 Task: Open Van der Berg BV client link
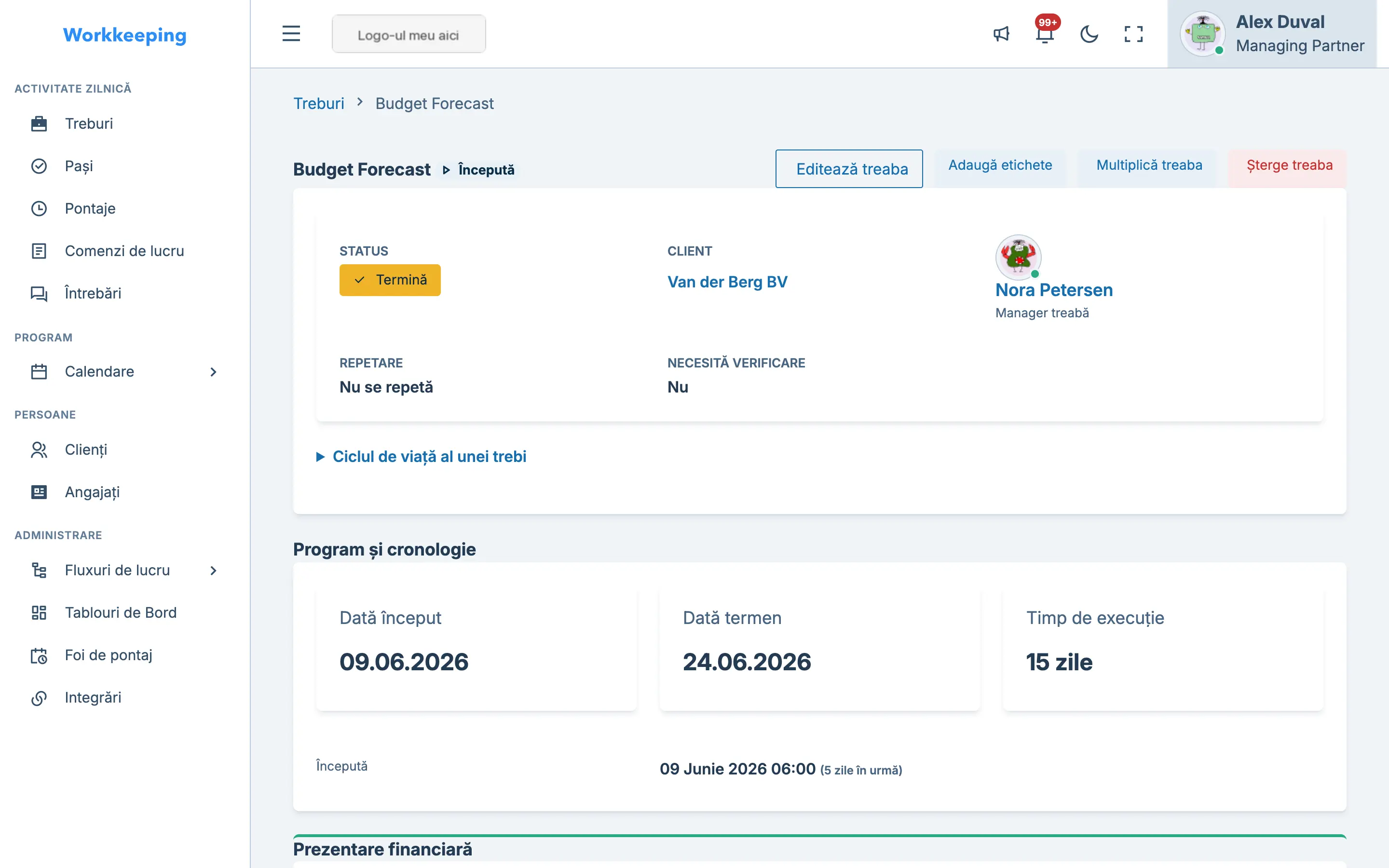727,282
